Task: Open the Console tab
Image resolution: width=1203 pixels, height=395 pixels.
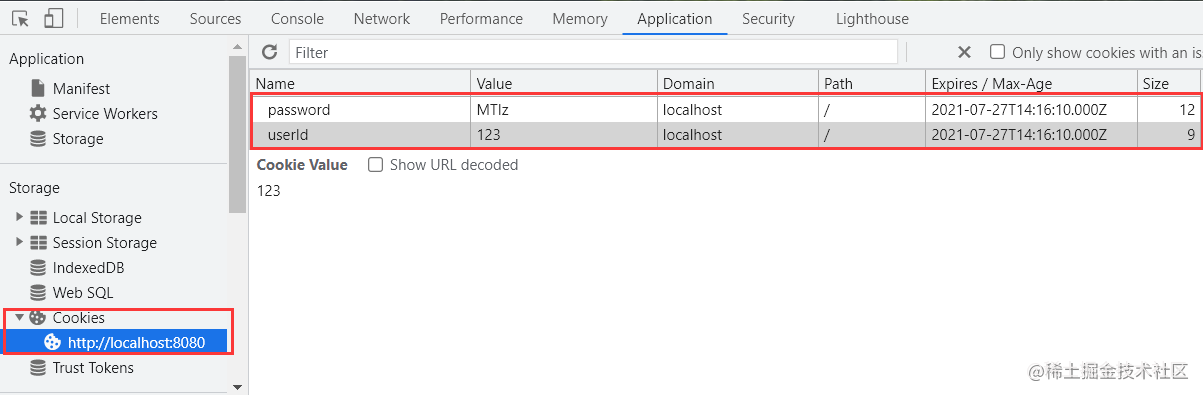Action: [297, 18]
